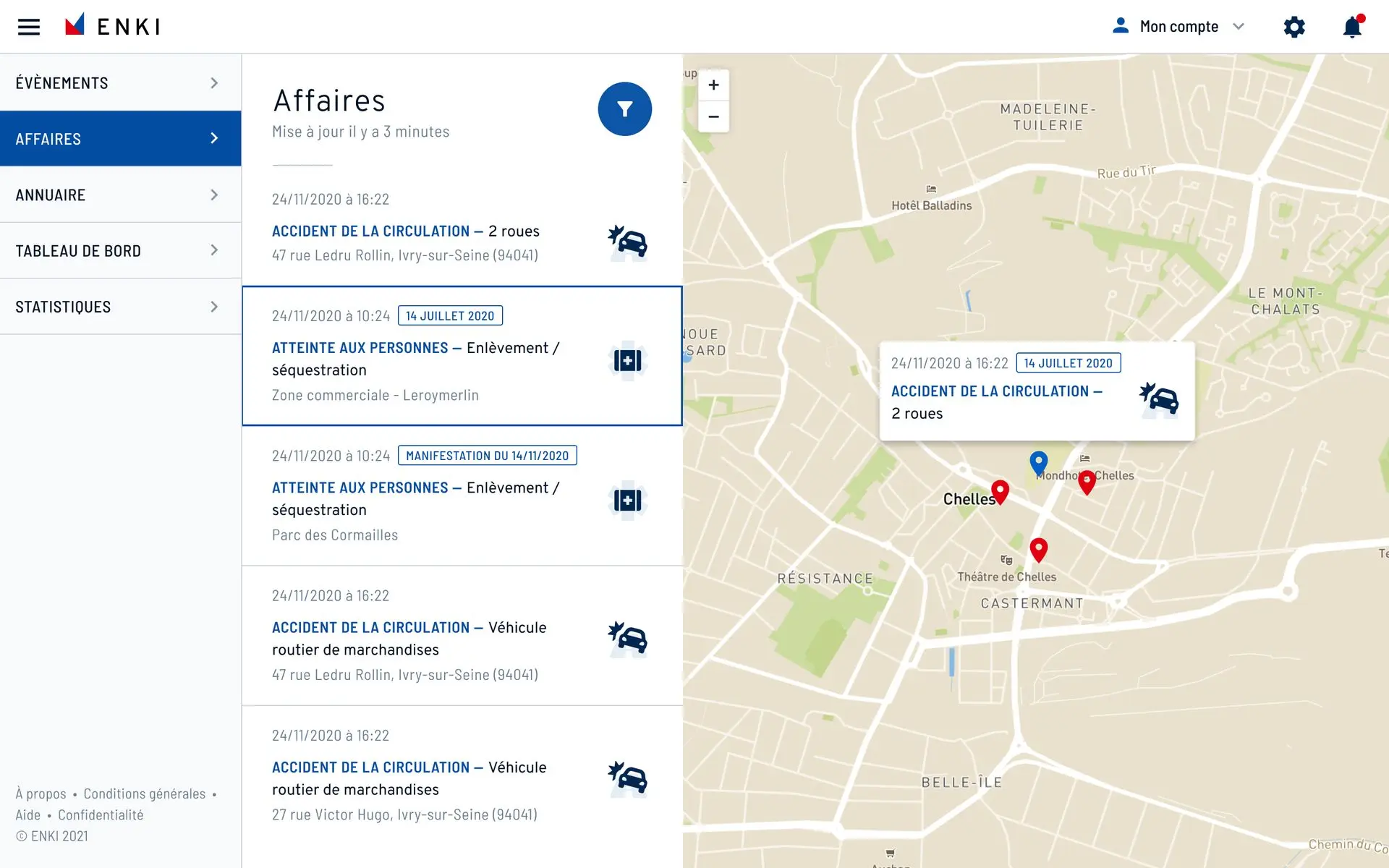The height and width of the screenshot is (868, 1389).
Task: Click 'Zone commerciale - Leroymerlin' address text
Action: pos(375,396)
